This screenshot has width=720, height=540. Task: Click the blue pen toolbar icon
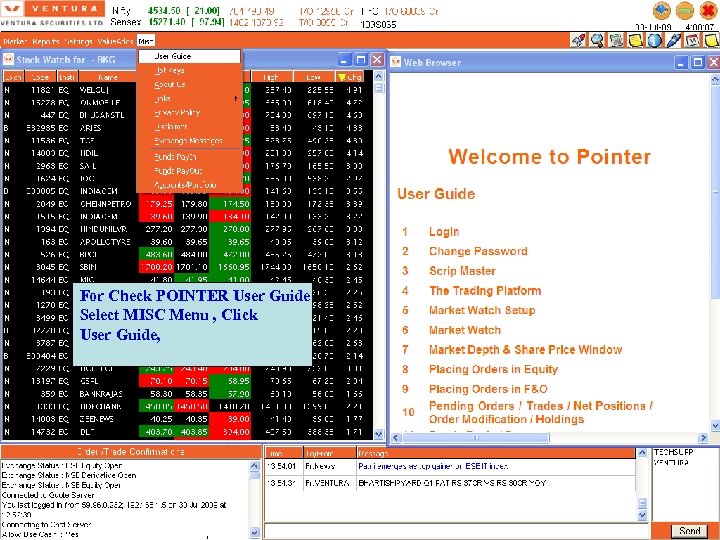click(x=674, y=40)
